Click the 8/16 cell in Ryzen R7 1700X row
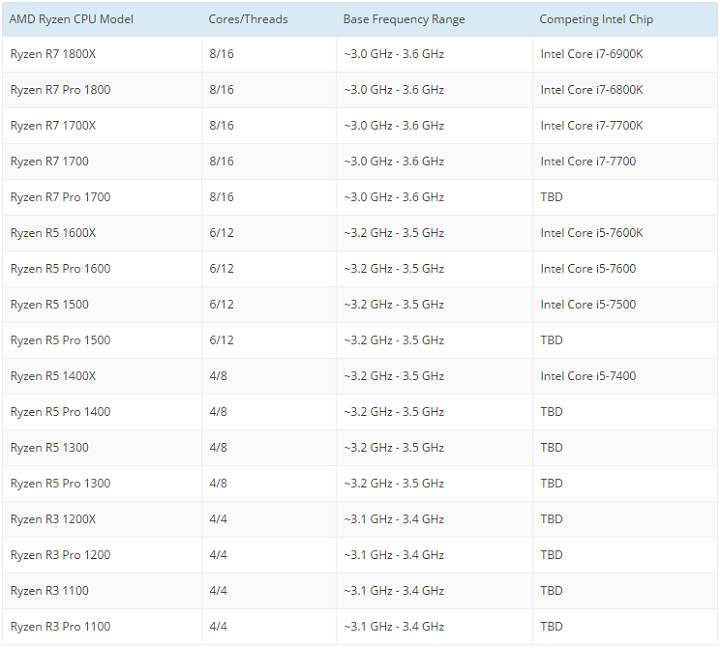Viewport: 720px width, 648px height. (269, 126)
